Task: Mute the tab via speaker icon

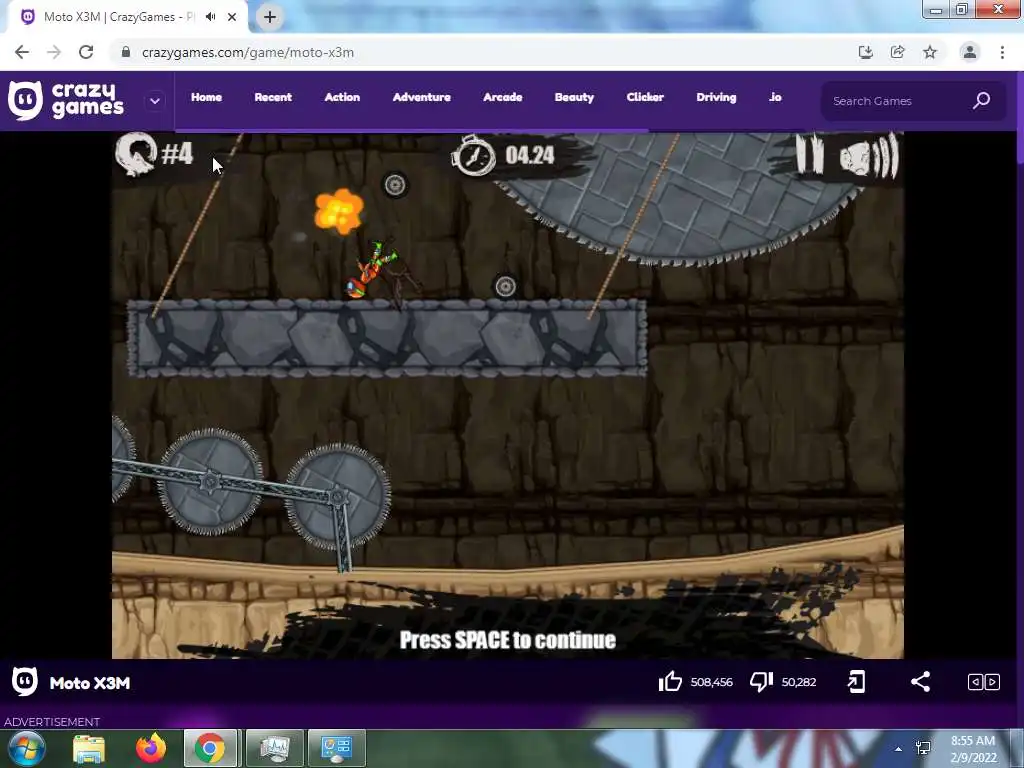Action: point(210,17)
